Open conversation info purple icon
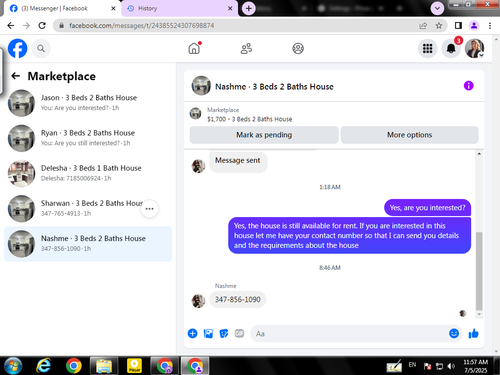 tap(469, 86)
